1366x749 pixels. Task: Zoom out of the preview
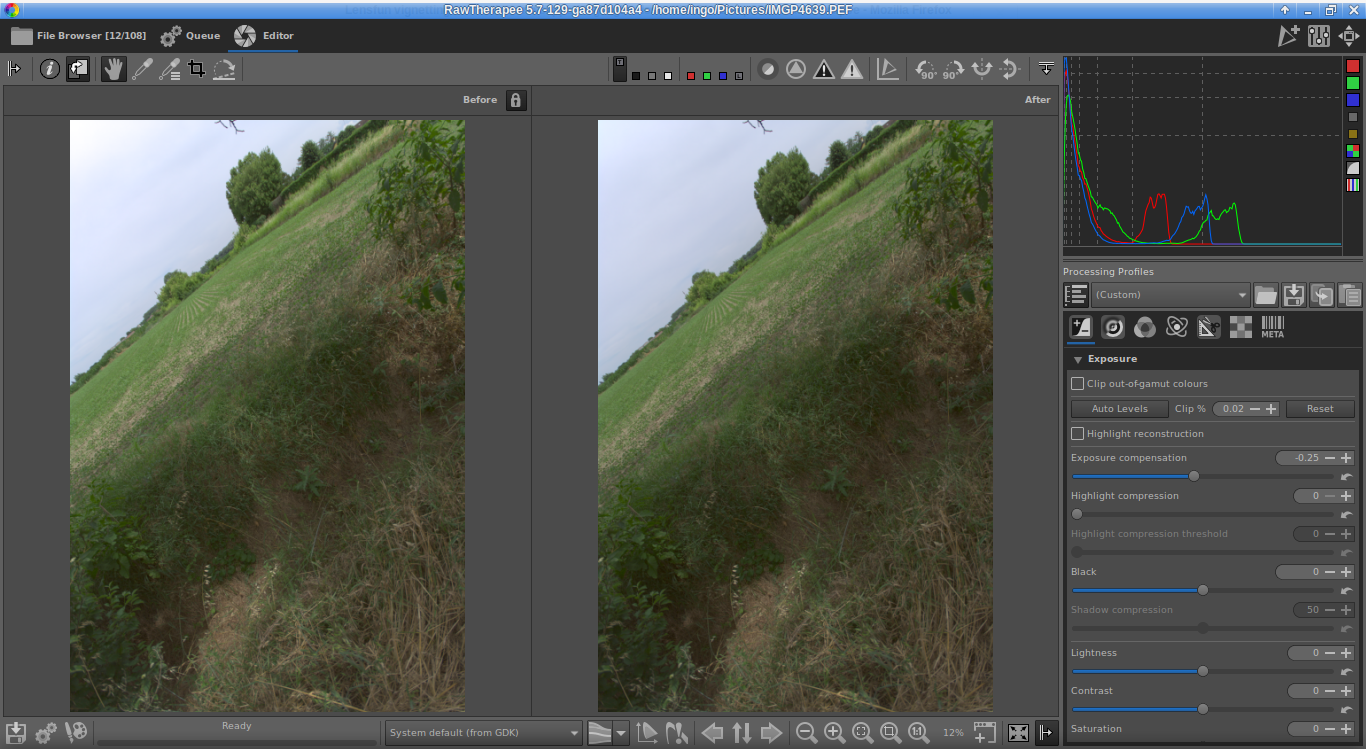click(806, 733)
